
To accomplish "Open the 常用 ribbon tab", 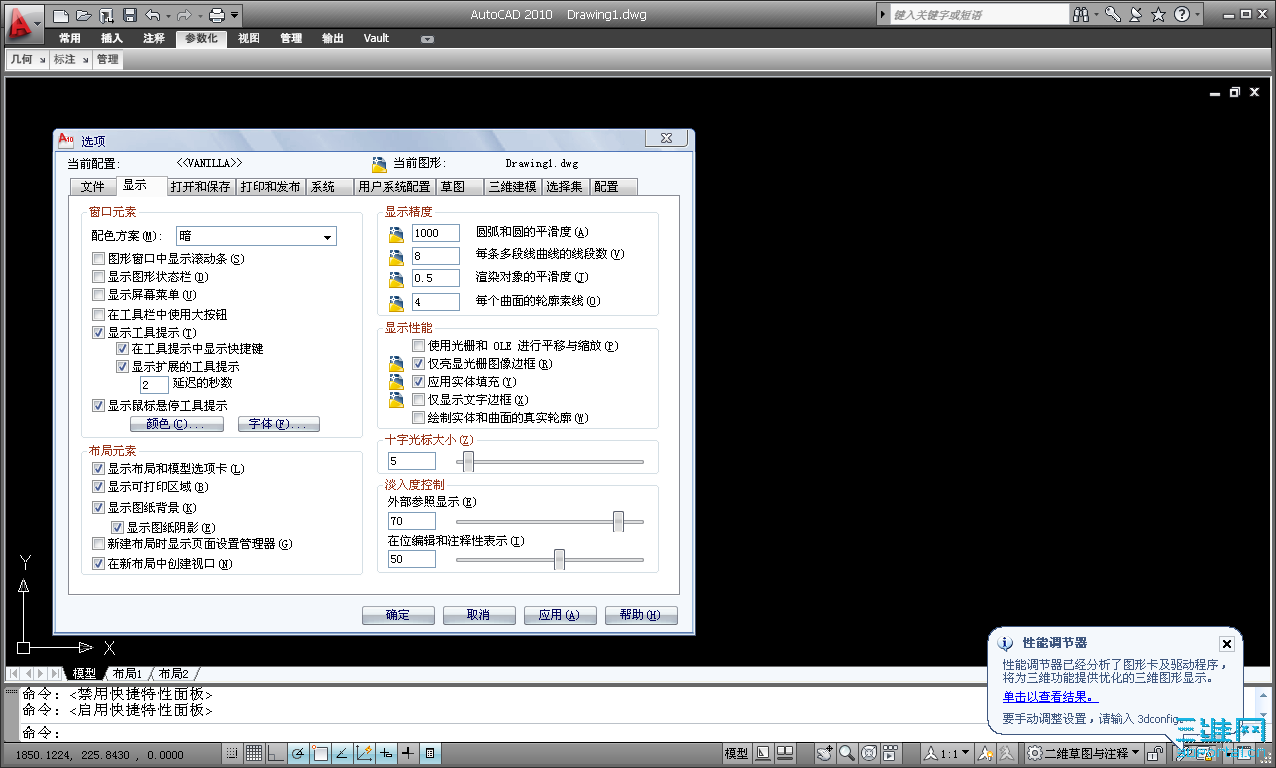I will (70, 38).
